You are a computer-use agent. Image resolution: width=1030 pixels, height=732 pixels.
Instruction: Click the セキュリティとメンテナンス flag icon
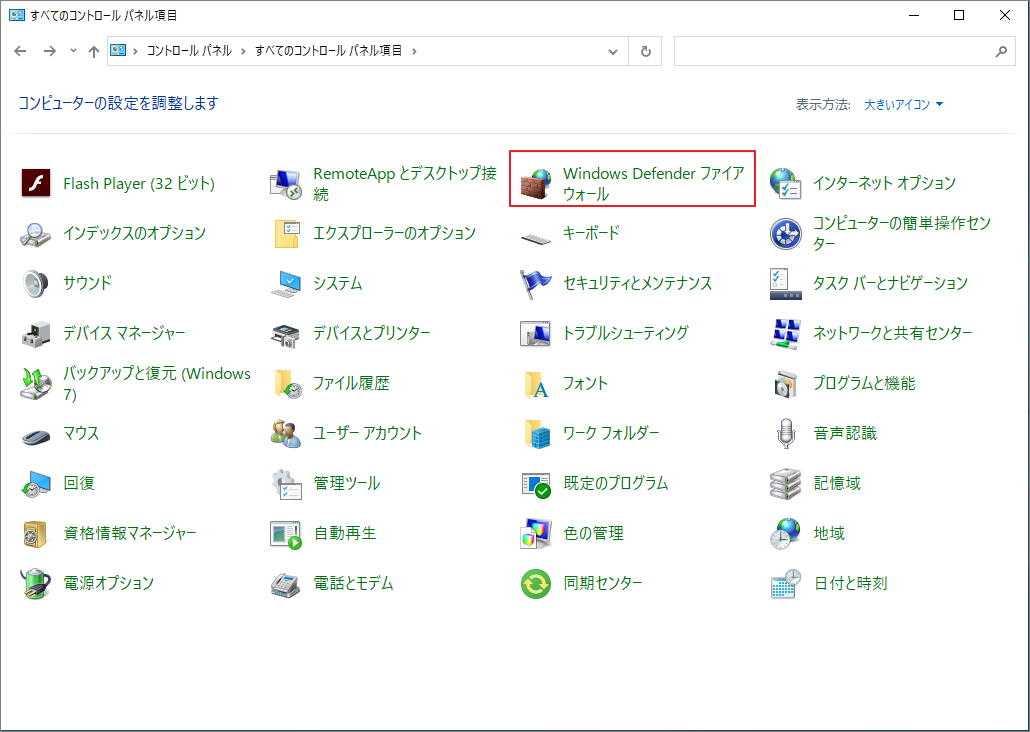point(536,283)
